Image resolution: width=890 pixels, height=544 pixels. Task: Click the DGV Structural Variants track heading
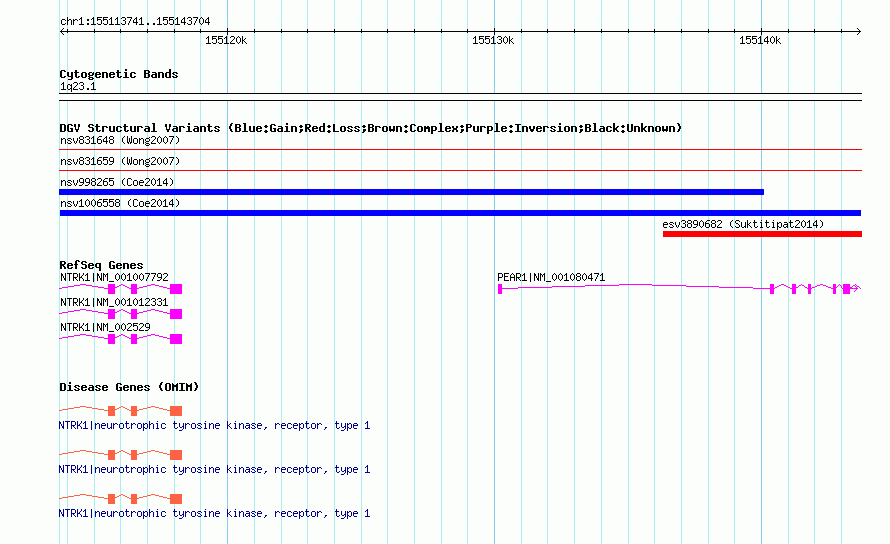pyautogui.click(x=371, y=128)
